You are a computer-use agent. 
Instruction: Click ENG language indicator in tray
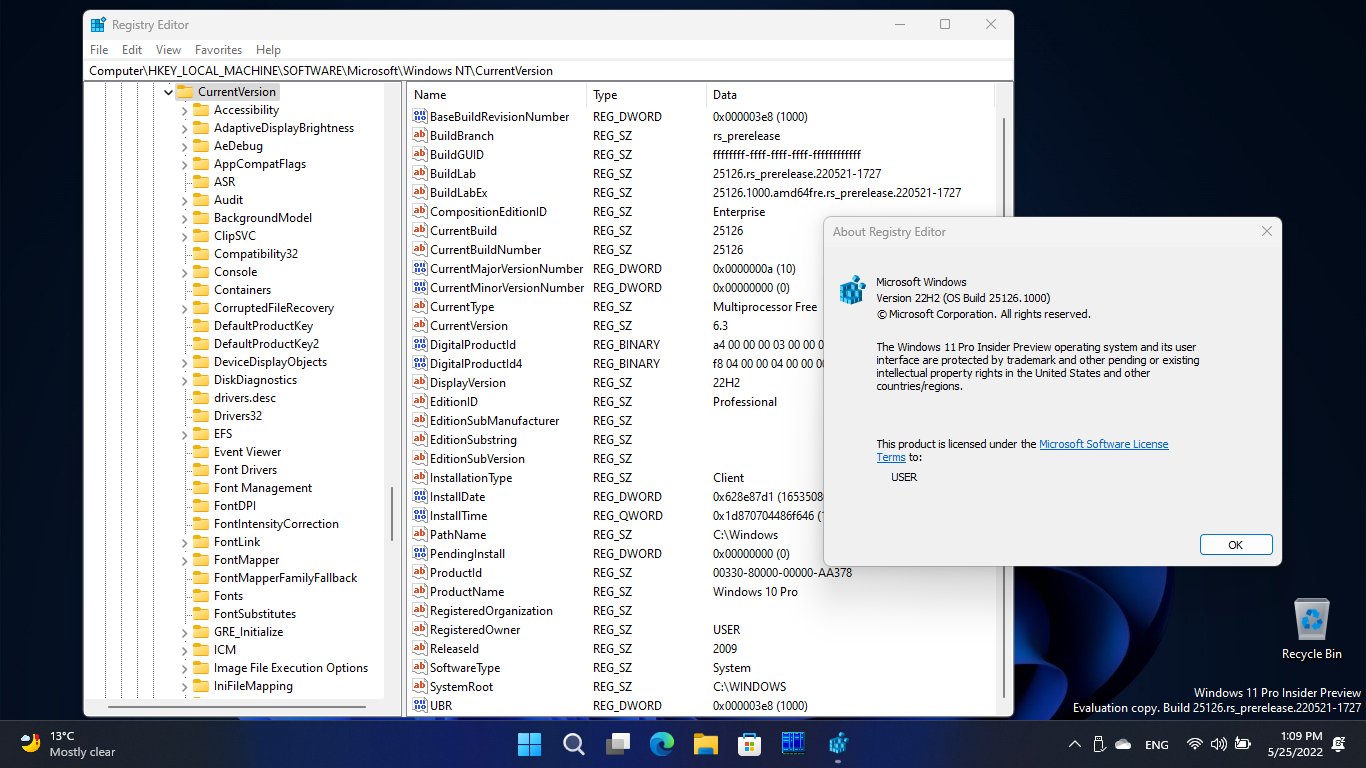[1157, 745]
